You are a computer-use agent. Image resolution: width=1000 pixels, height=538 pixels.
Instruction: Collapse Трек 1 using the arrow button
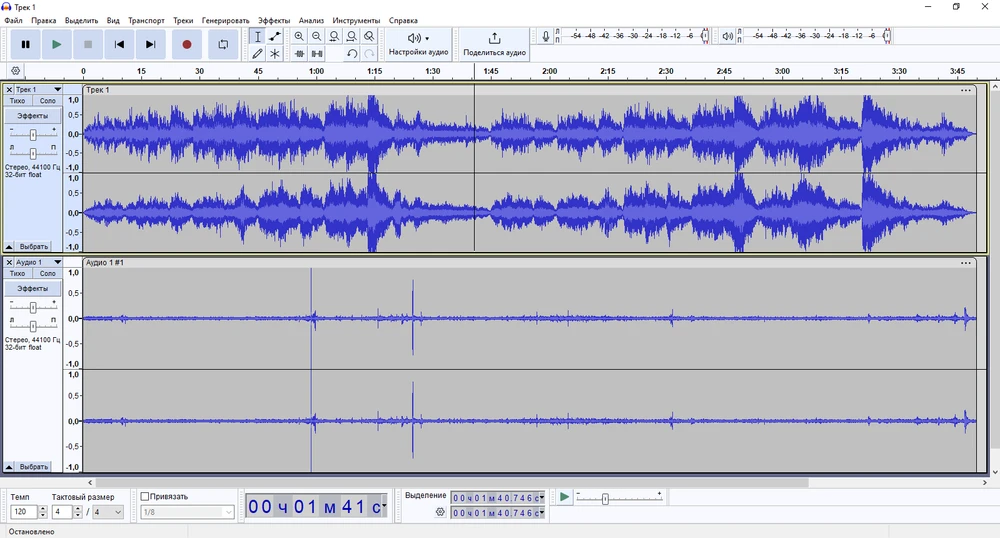click(9, 246)
